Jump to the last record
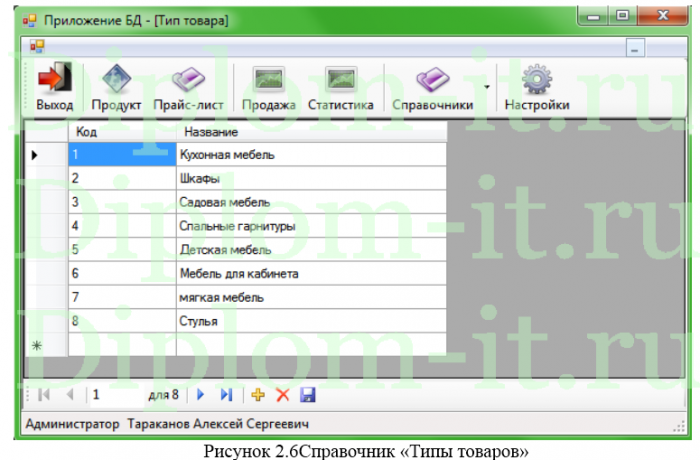 (x=226, y=395)
